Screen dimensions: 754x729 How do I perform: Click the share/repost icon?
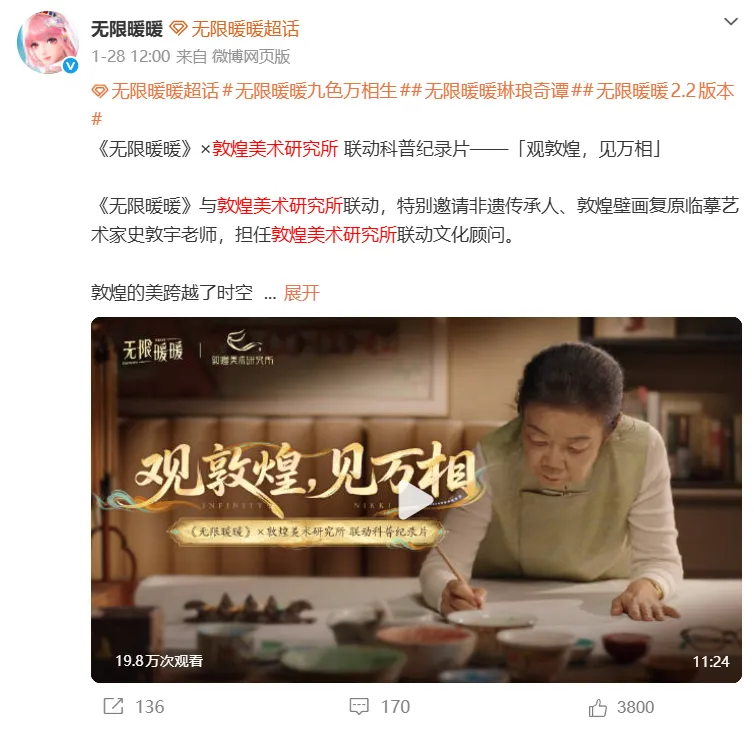coord(113,706)
